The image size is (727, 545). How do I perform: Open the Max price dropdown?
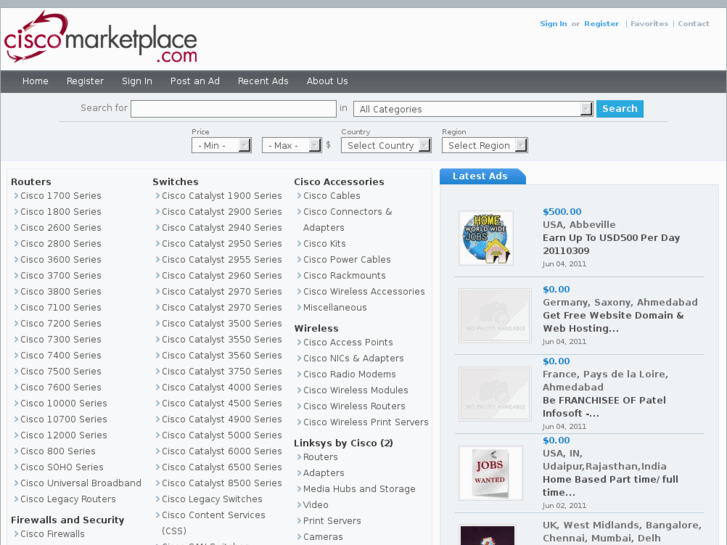[x=292, y=145]
